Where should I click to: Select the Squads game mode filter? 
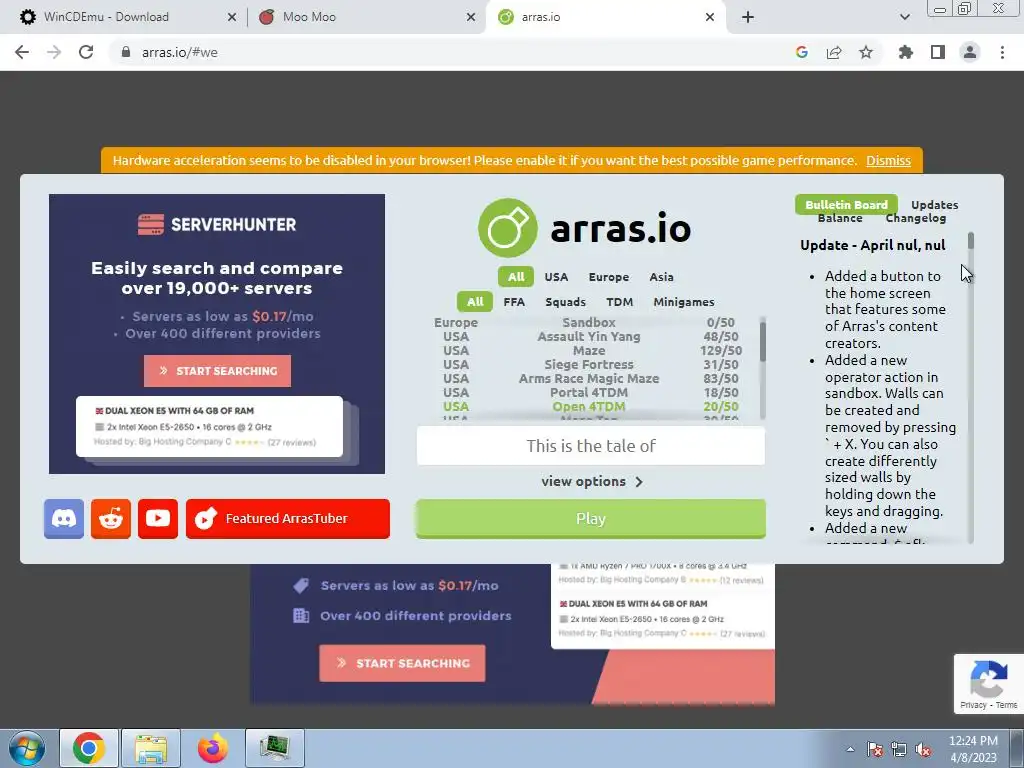pos(566,302)
